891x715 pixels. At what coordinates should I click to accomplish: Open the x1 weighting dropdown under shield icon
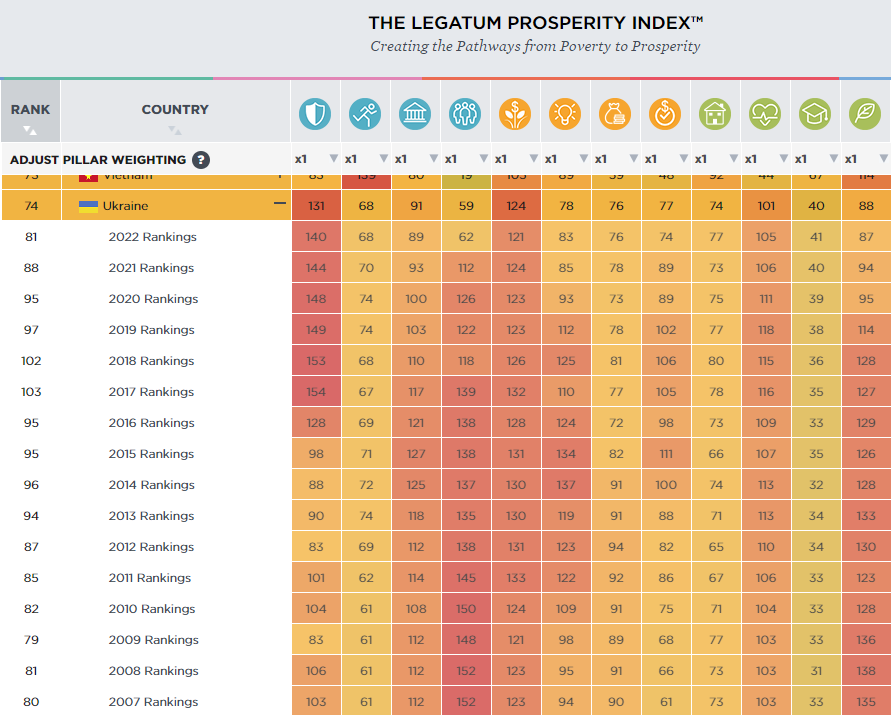316,159
